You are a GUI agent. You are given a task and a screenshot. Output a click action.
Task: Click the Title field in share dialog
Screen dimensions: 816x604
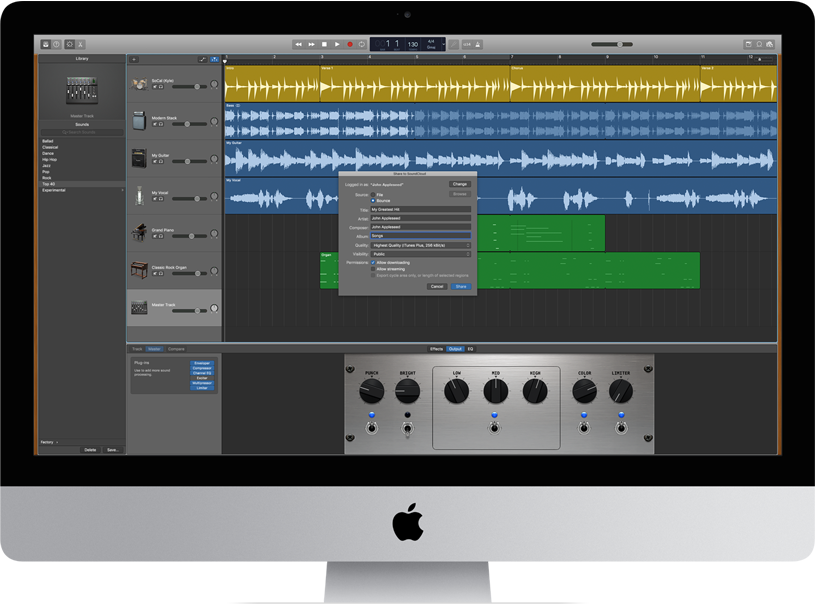[420, 209]
